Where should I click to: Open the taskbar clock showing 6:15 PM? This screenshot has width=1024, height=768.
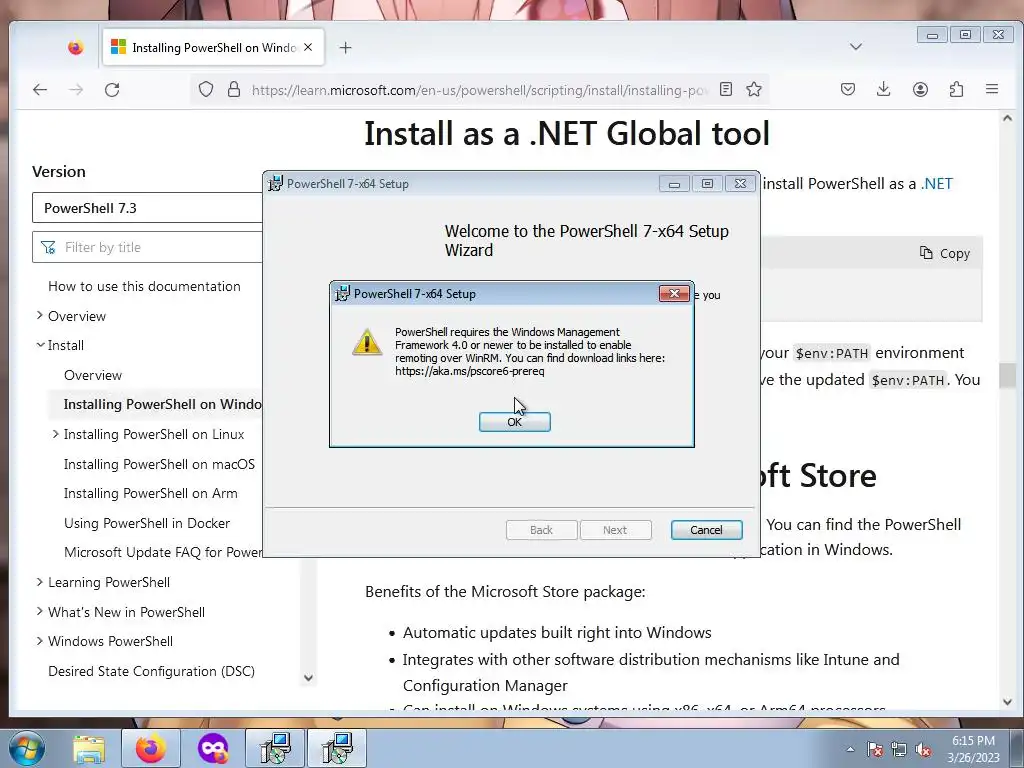pyautogui.click(x=973, y=749)
